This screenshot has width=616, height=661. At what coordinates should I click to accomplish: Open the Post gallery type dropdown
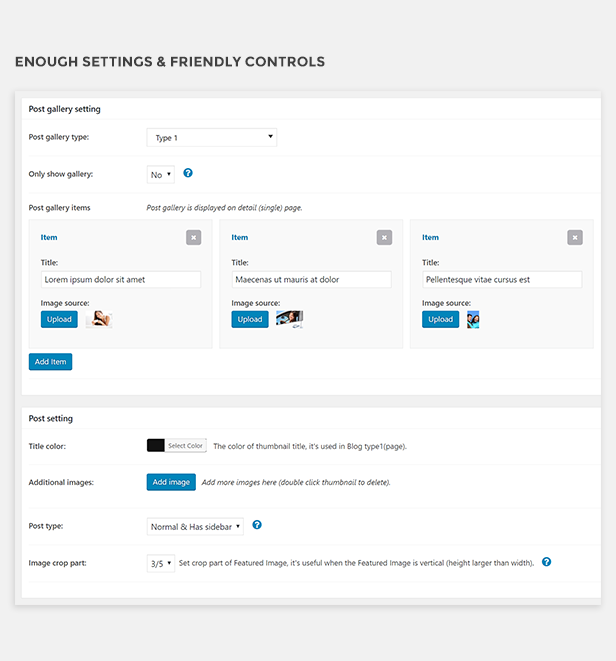tap(212, 137)
